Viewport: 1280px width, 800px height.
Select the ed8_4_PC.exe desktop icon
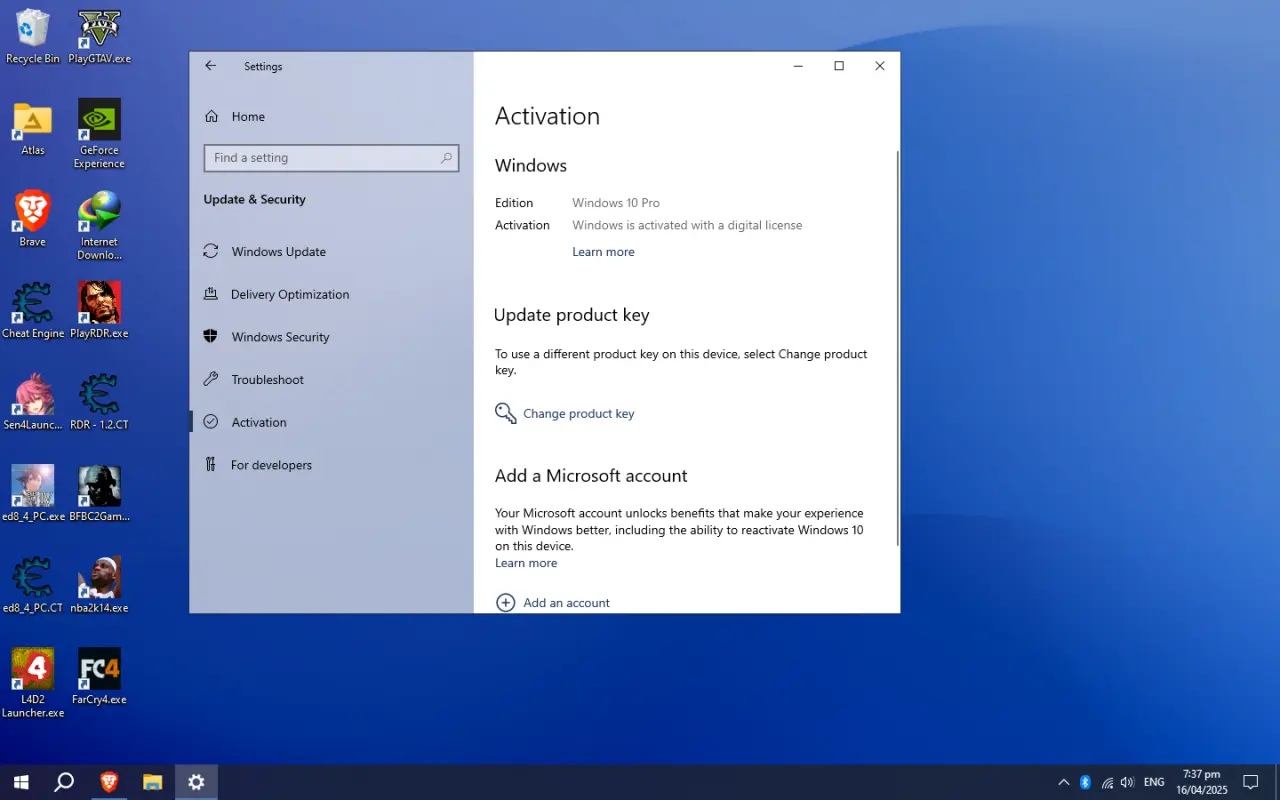tap(33, 494)
